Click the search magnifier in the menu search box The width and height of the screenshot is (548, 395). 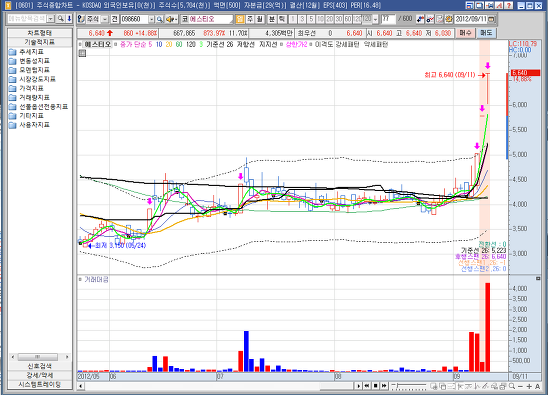[x=61, y=19]
